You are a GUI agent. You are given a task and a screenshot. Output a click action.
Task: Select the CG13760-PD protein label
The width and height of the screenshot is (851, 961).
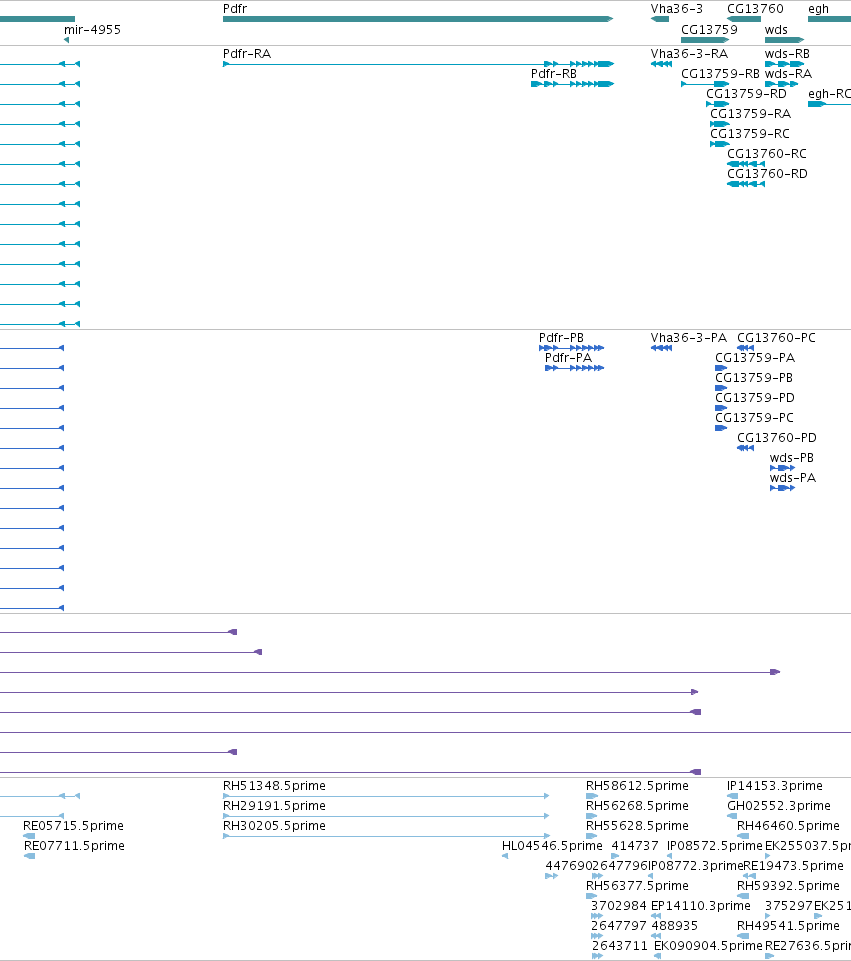point(776,438)
